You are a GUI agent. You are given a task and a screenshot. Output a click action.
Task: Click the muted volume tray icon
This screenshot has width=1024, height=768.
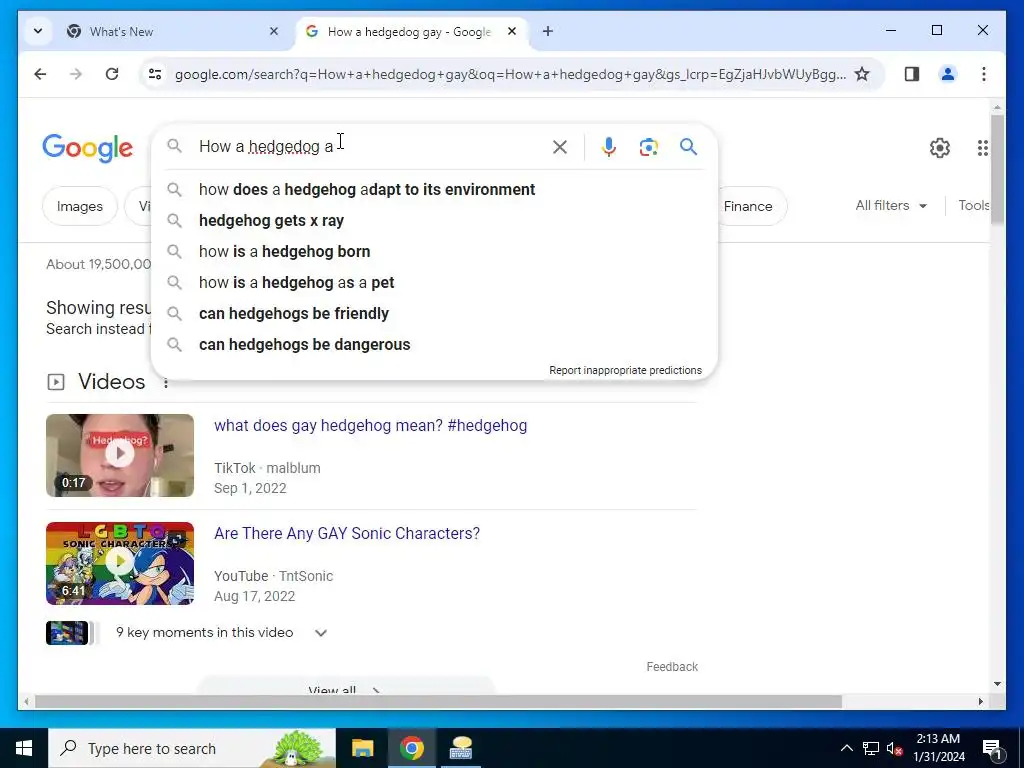pos(894,749)
